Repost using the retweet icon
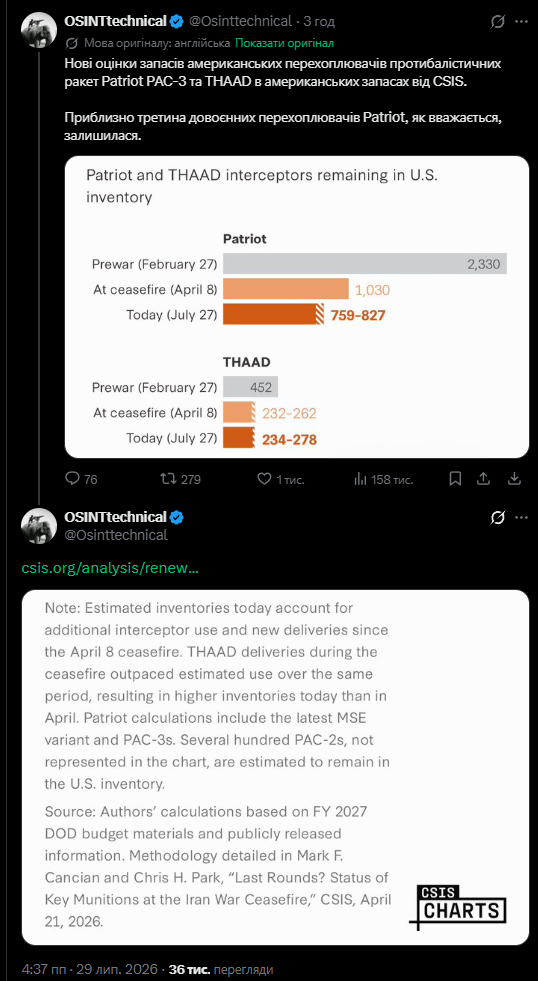This screenshot has width=538, height=981. [x=166, y=479]
